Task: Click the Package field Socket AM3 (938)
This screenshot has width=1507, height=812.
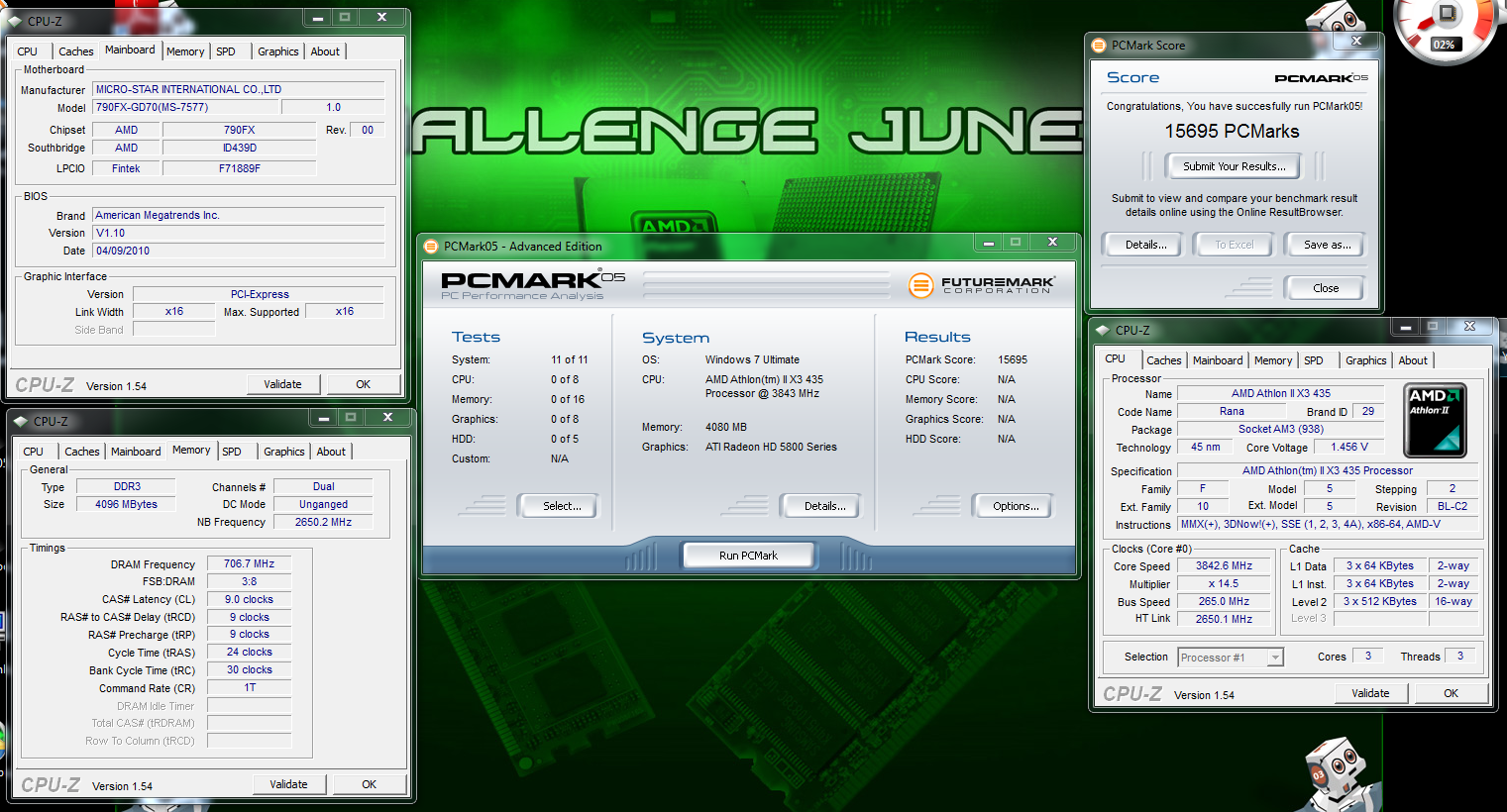Action: (x=1280, y=429)
